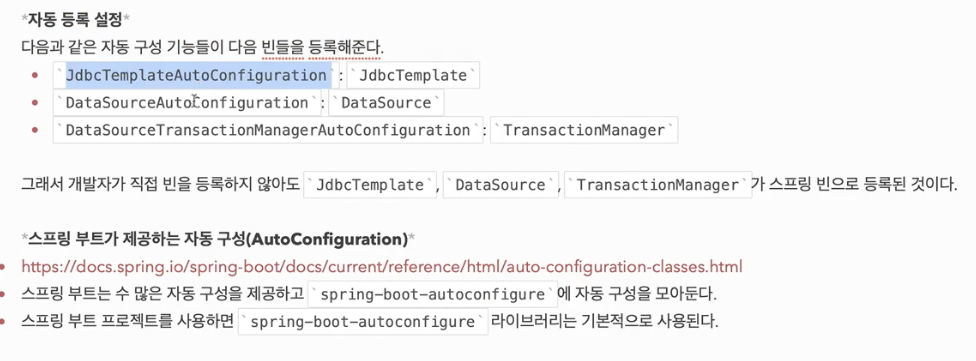The width and height of the screenshot is (976, 361).
Task: Click the text 스프링 빈으로 등록된 것이다
Action: [x=863, y=185]
